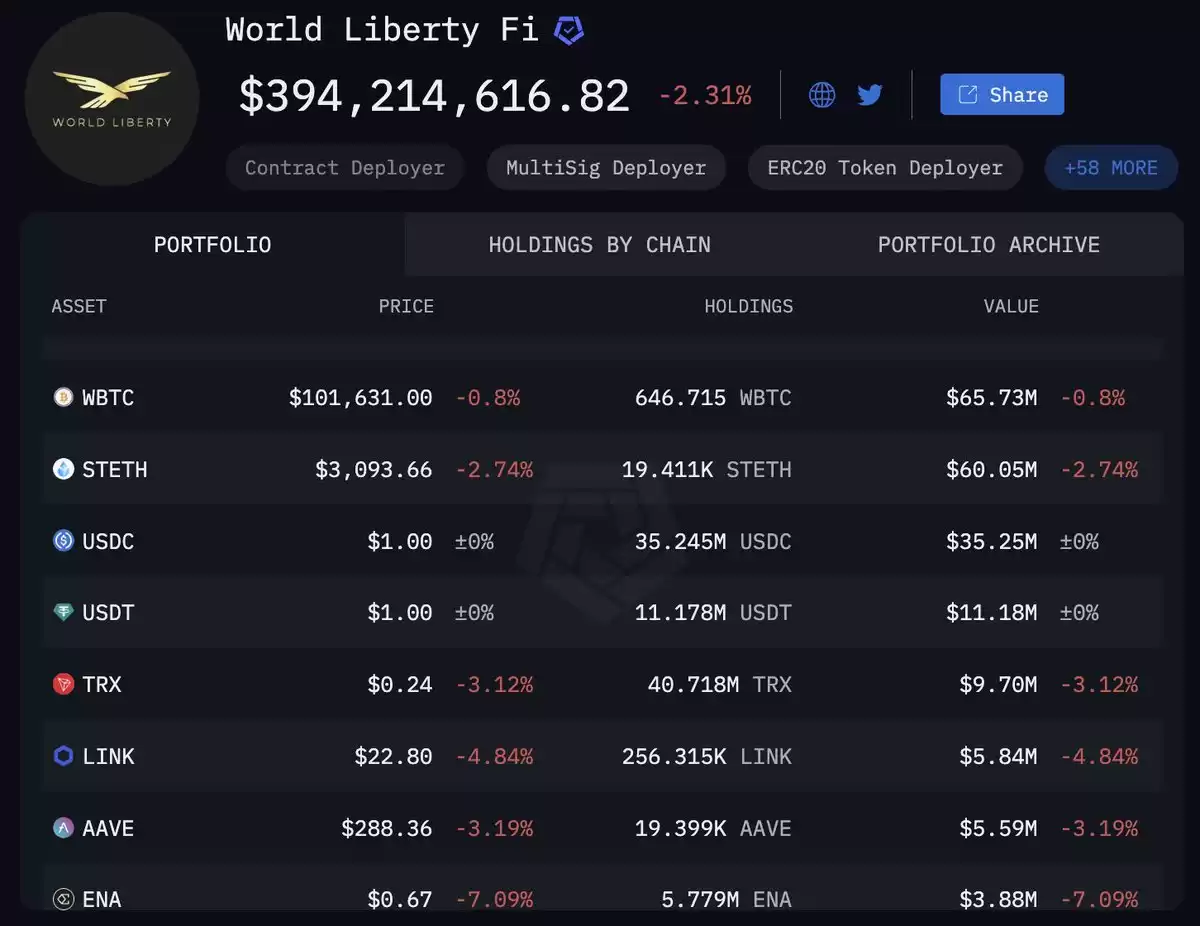Switch to the HOLDINGS BY CHAIN tab
This screenshot has height=926, width=1200.
click(x=600, y=245)
